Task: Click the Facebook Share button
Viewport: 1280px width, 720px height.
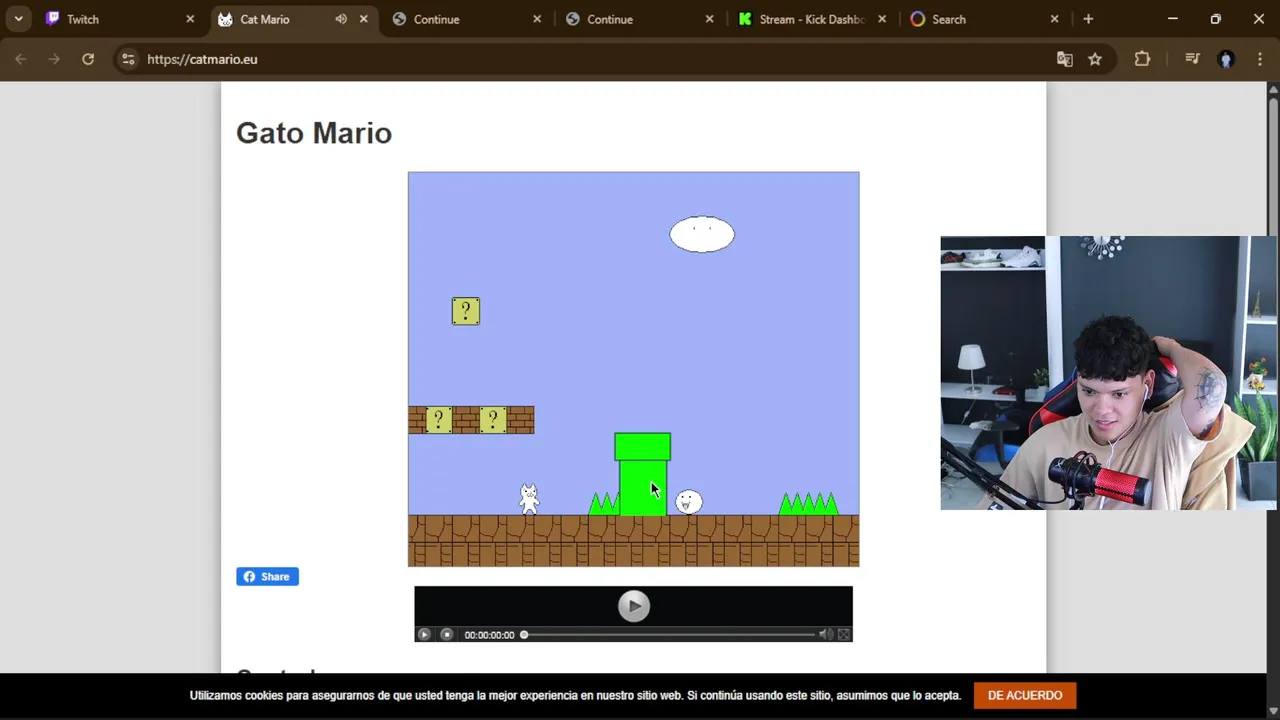Action: pos(267,577)
